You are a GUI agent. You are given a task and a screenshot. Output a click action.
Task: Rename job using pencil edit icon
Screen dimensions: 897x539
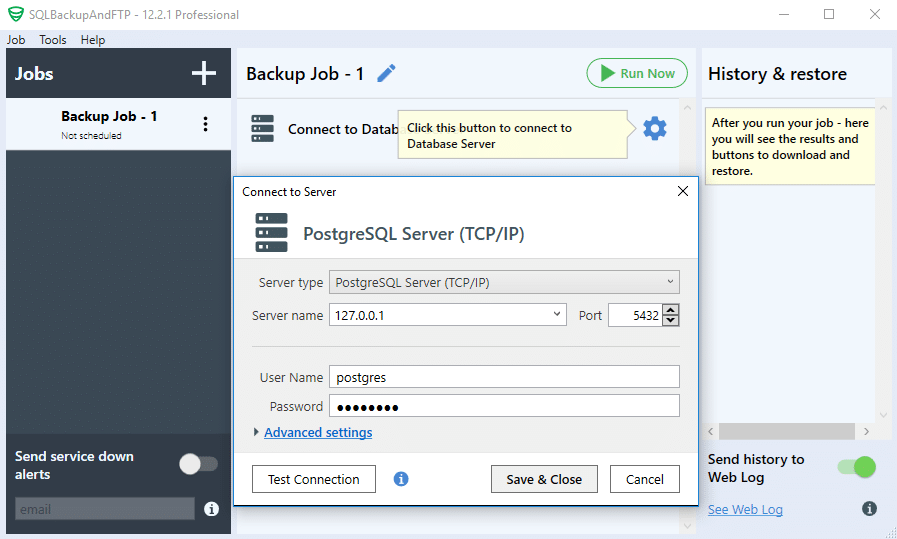(386, 73)
